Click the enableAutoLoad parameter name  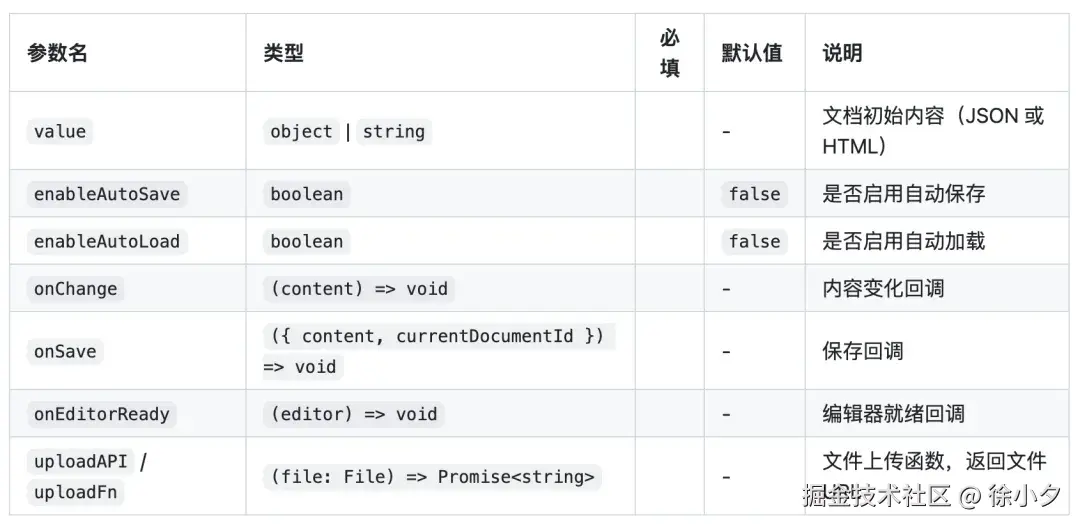click(x=107, y=242)
